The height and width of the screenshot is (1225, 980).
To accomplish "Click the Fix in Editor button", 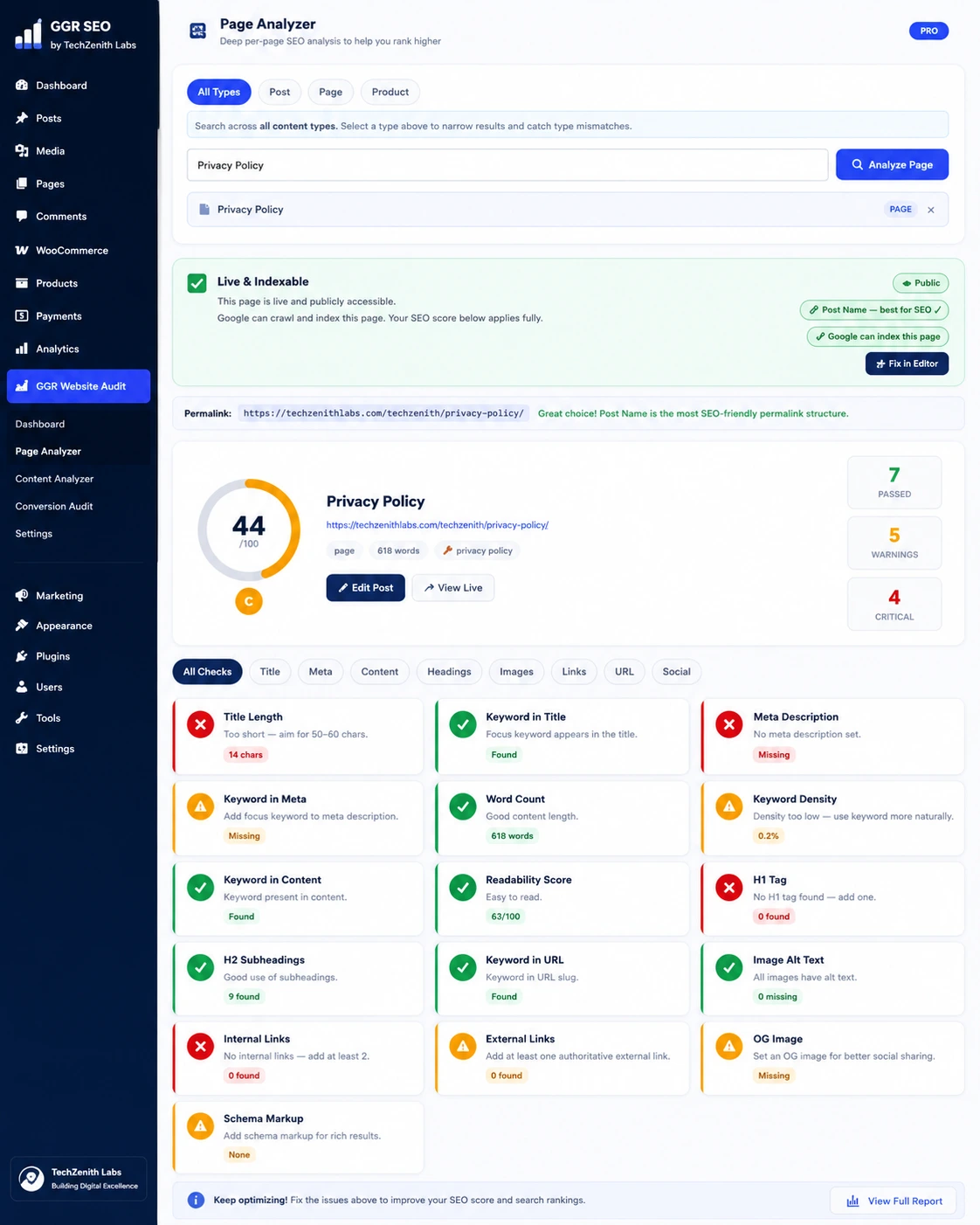I will pos(907,363).
